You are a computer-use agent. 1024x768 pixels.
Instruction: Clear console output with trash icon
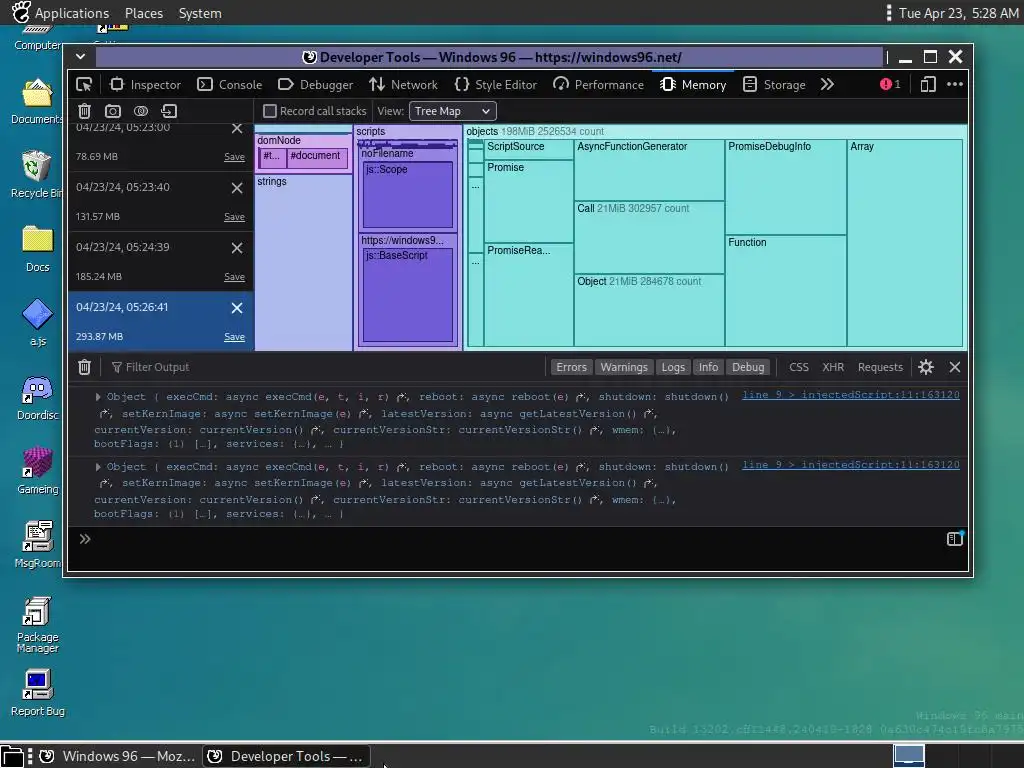pos(84,367)
